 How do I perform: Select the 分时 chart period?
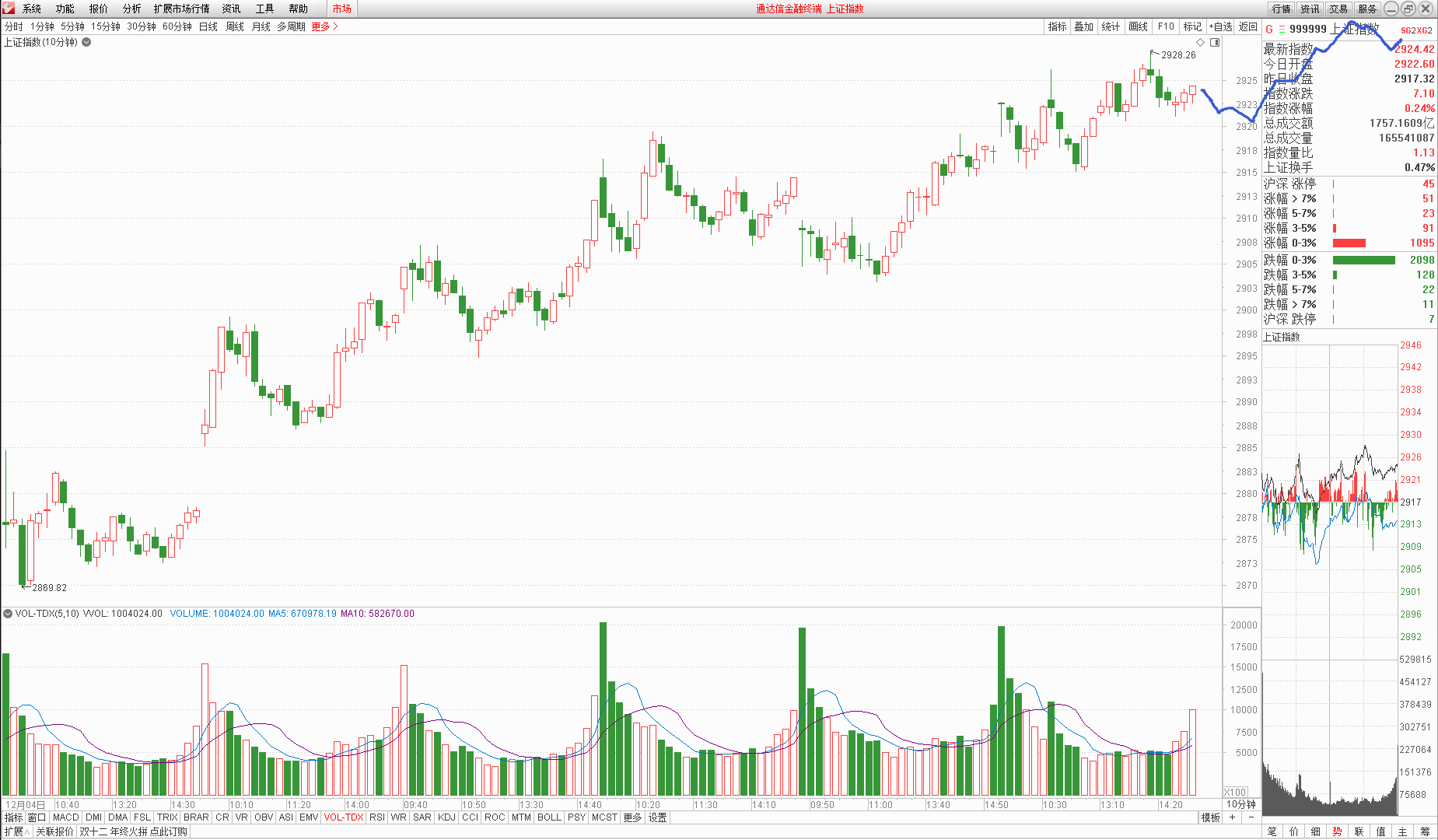tap(14, 26)
